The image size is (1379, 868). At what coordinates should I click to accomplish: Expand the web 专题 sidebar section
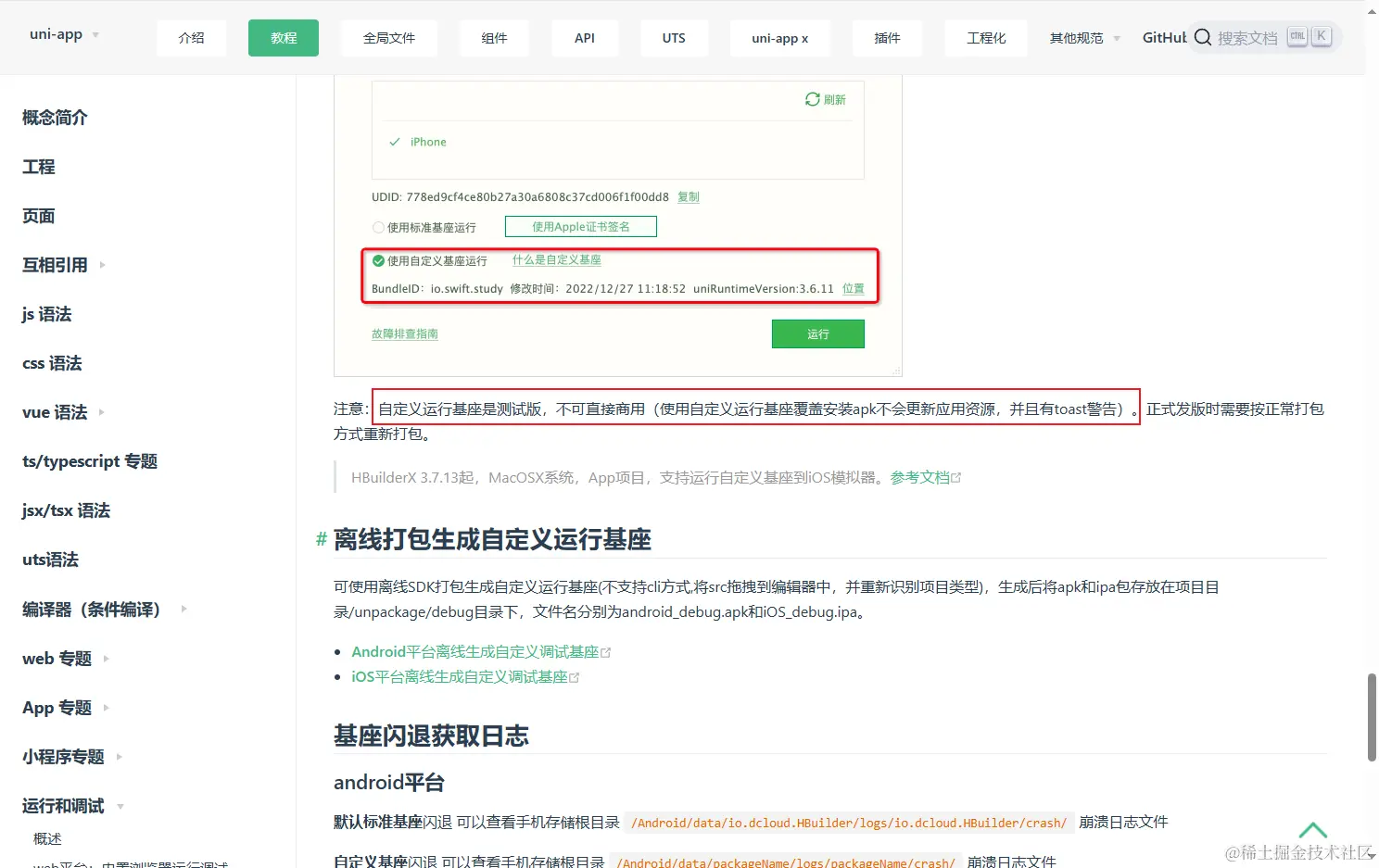(x=106, y=659)
